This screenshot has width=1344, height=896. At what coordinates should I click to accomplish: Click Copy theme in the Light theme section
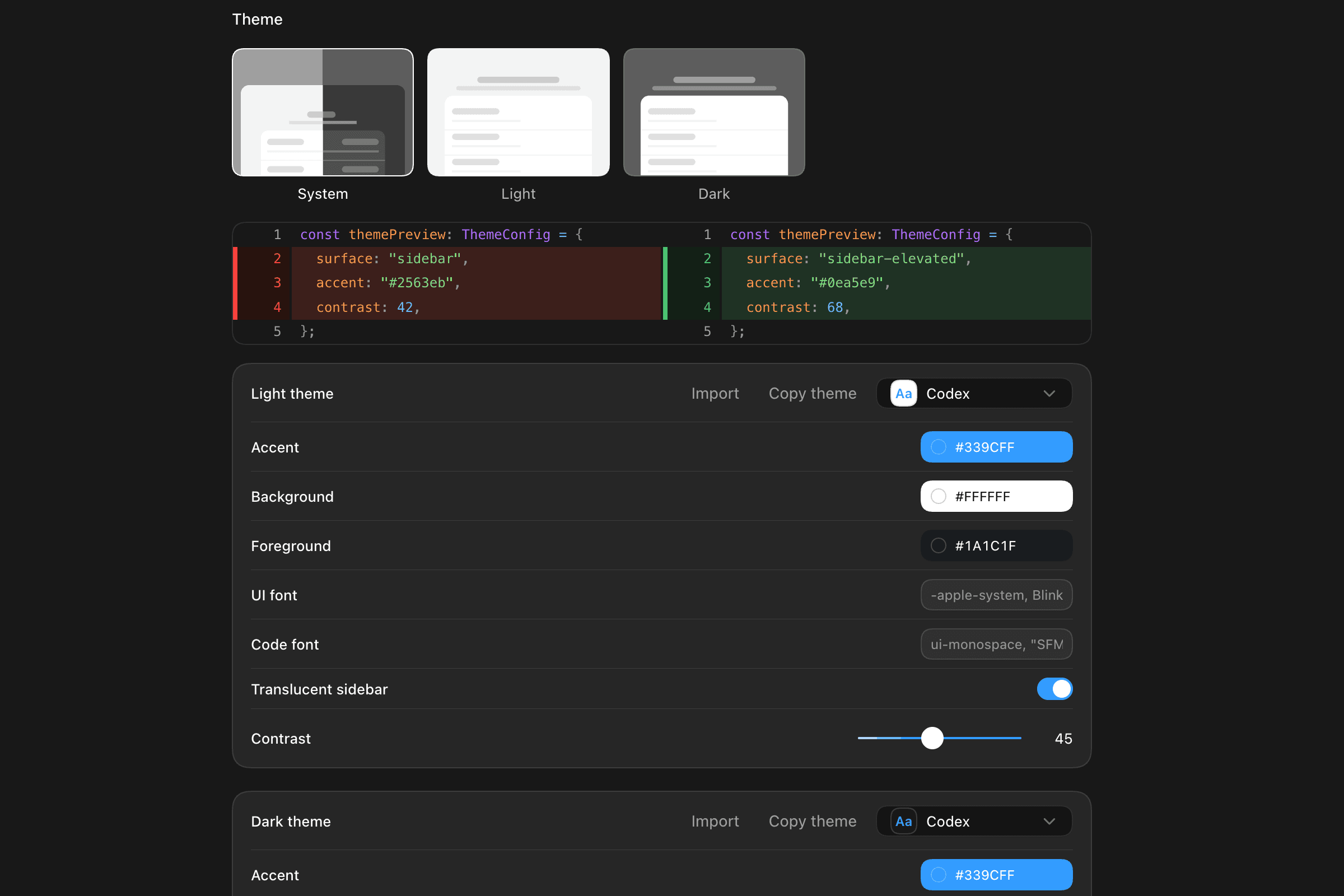(812, 393)
